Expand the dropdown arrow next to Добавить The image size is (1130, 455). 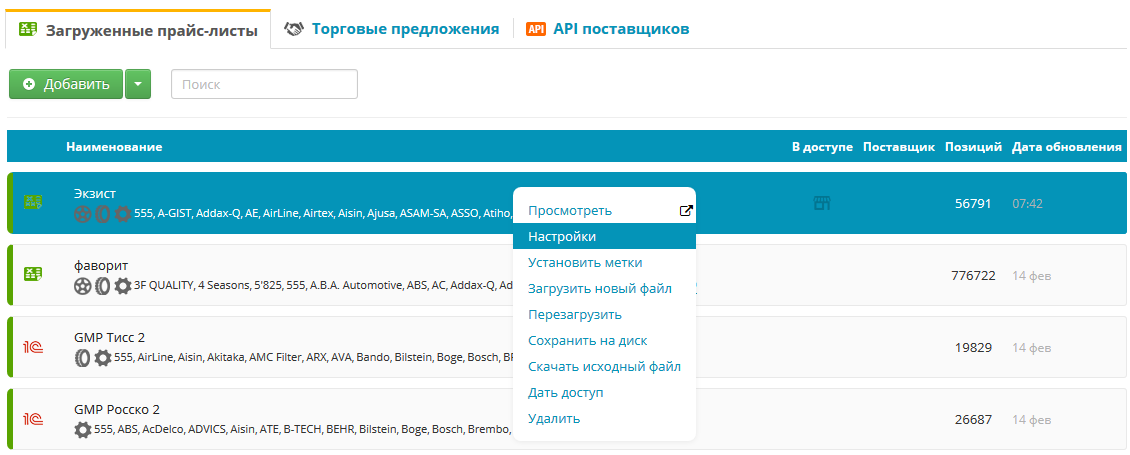138,84
